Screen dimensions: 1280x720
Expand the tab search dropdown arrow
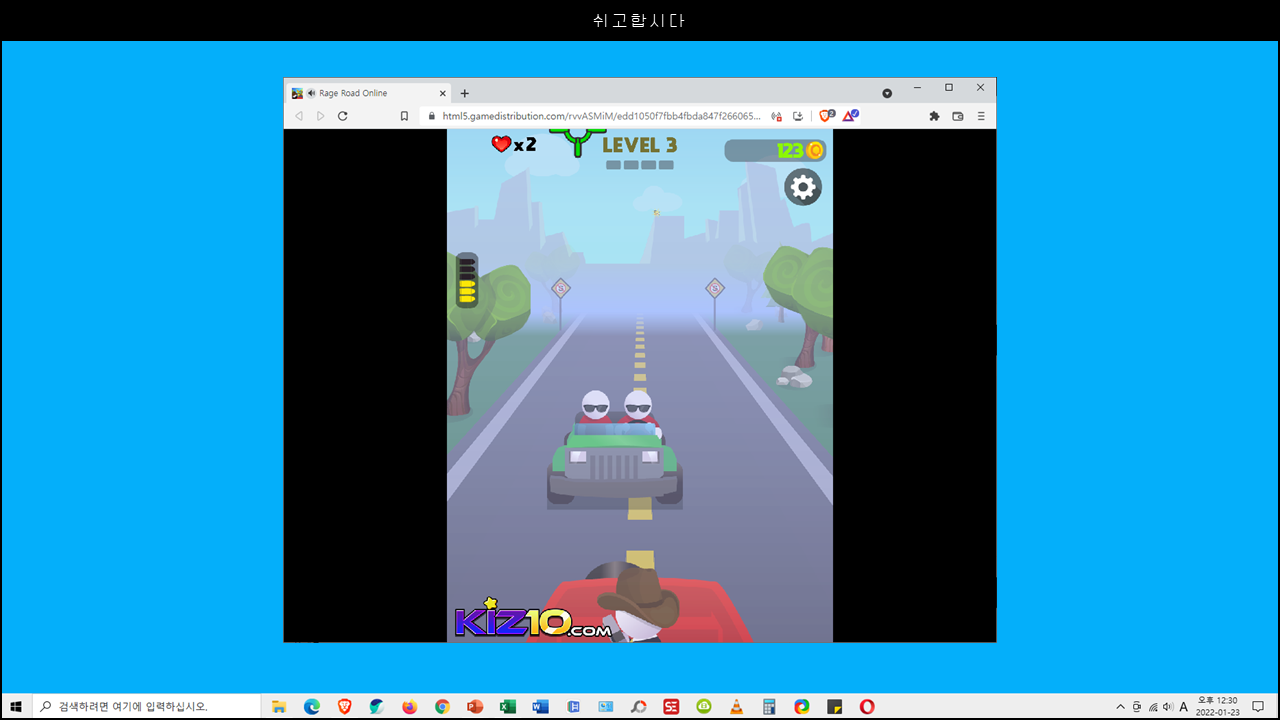[887, 93]
